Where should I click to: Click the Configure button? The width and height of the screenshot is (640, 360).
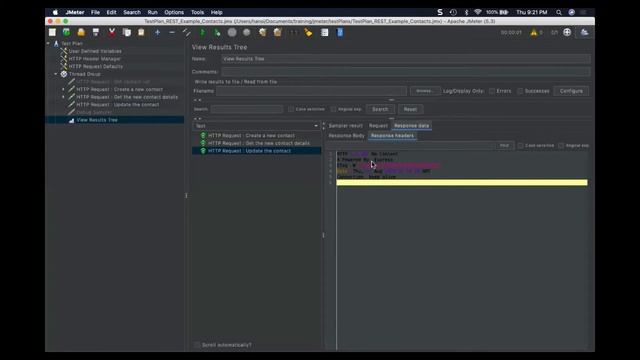pyautogui.click(x=571, y=91)
